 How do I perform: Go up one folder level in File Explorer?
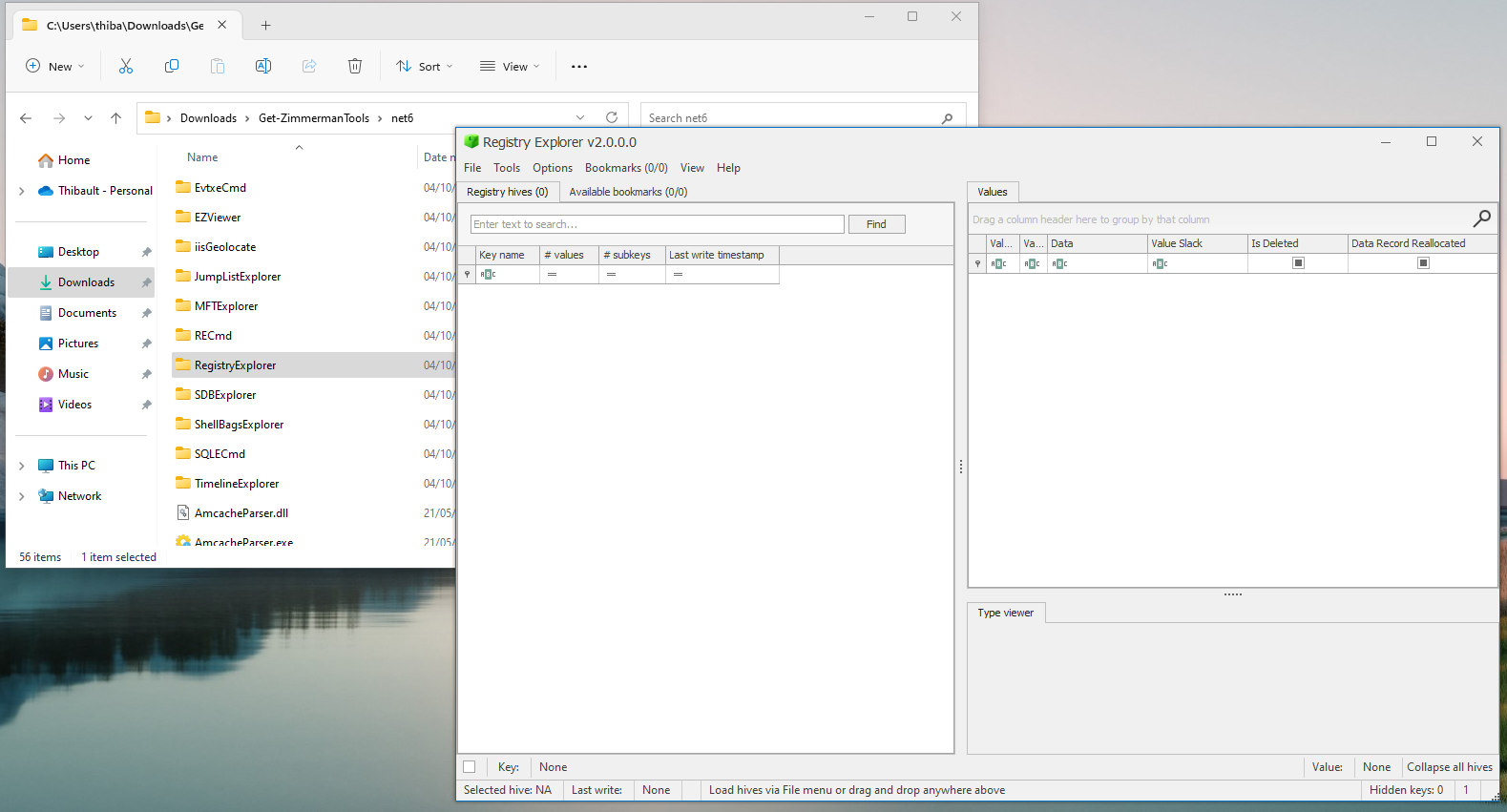pos(115,118)
